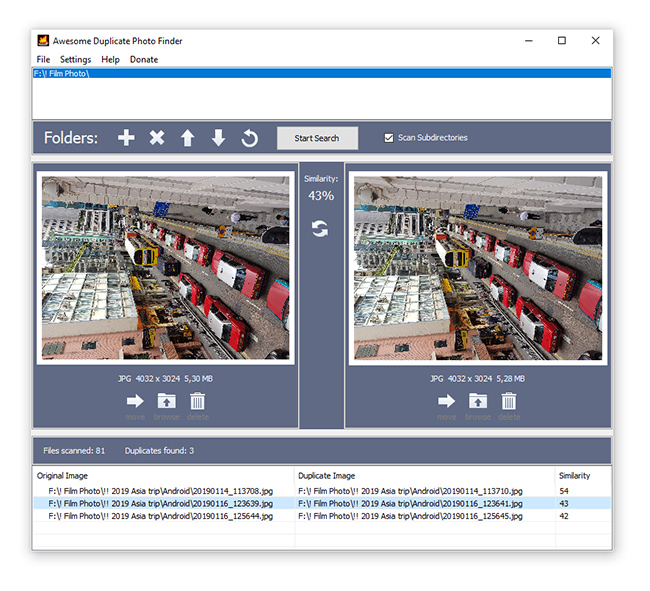
Task: Reset folder list with the circular arrow
Action: (x=250, y=138)
